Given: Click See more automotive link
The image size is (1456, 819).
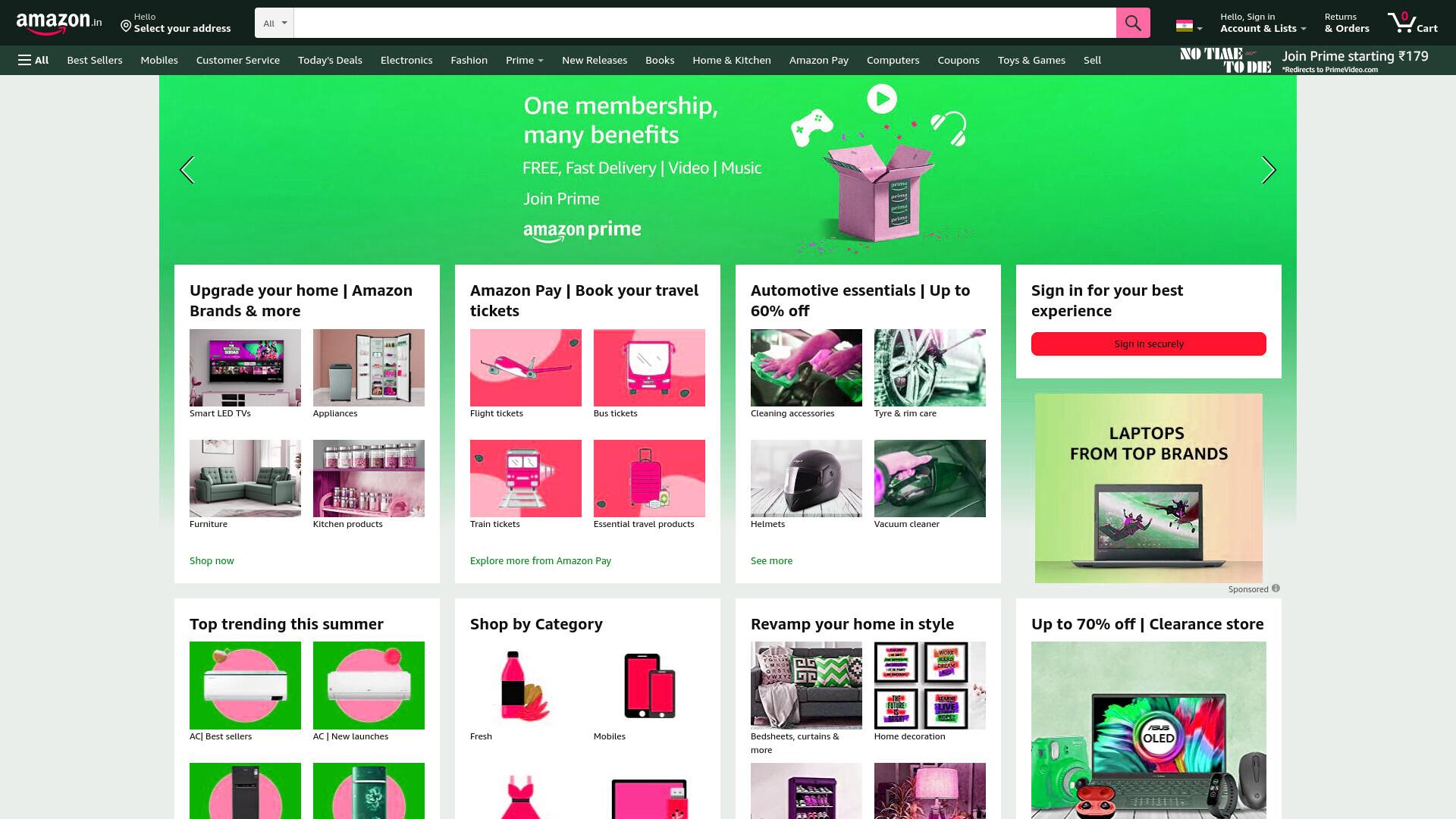Looking at the screenshot, I should [x=771, y=560].
